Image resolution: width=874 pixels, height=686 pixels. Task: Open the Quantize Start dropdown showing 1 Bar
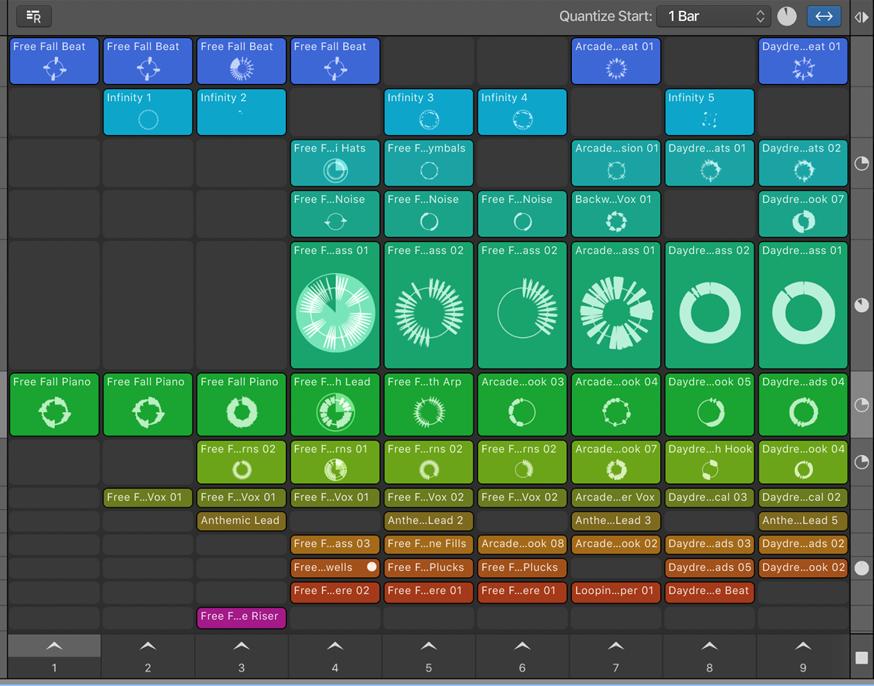click(x=700, y=16)
